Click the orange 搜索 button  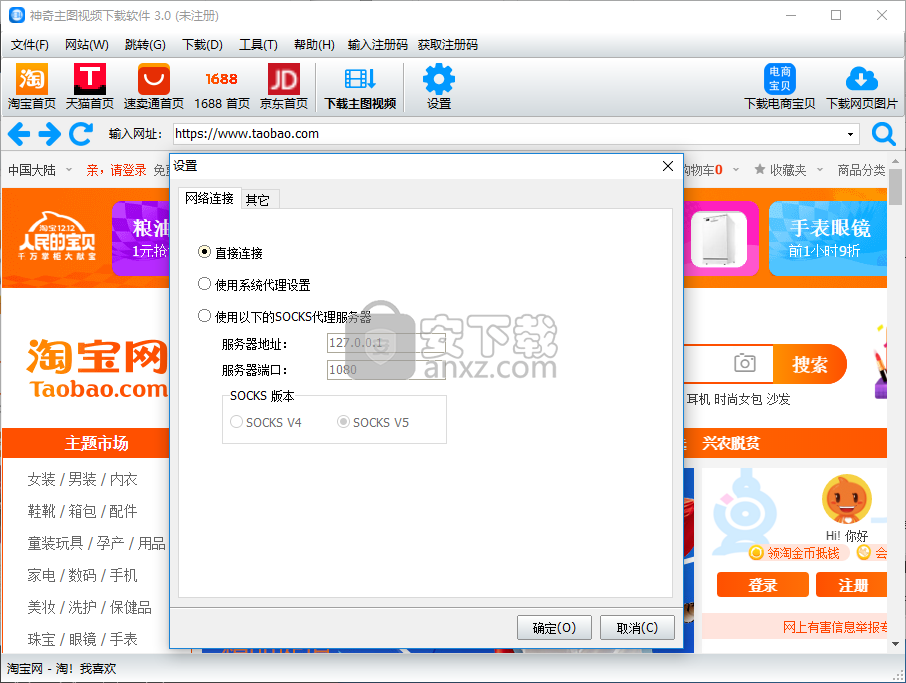(x=810, y=364)
